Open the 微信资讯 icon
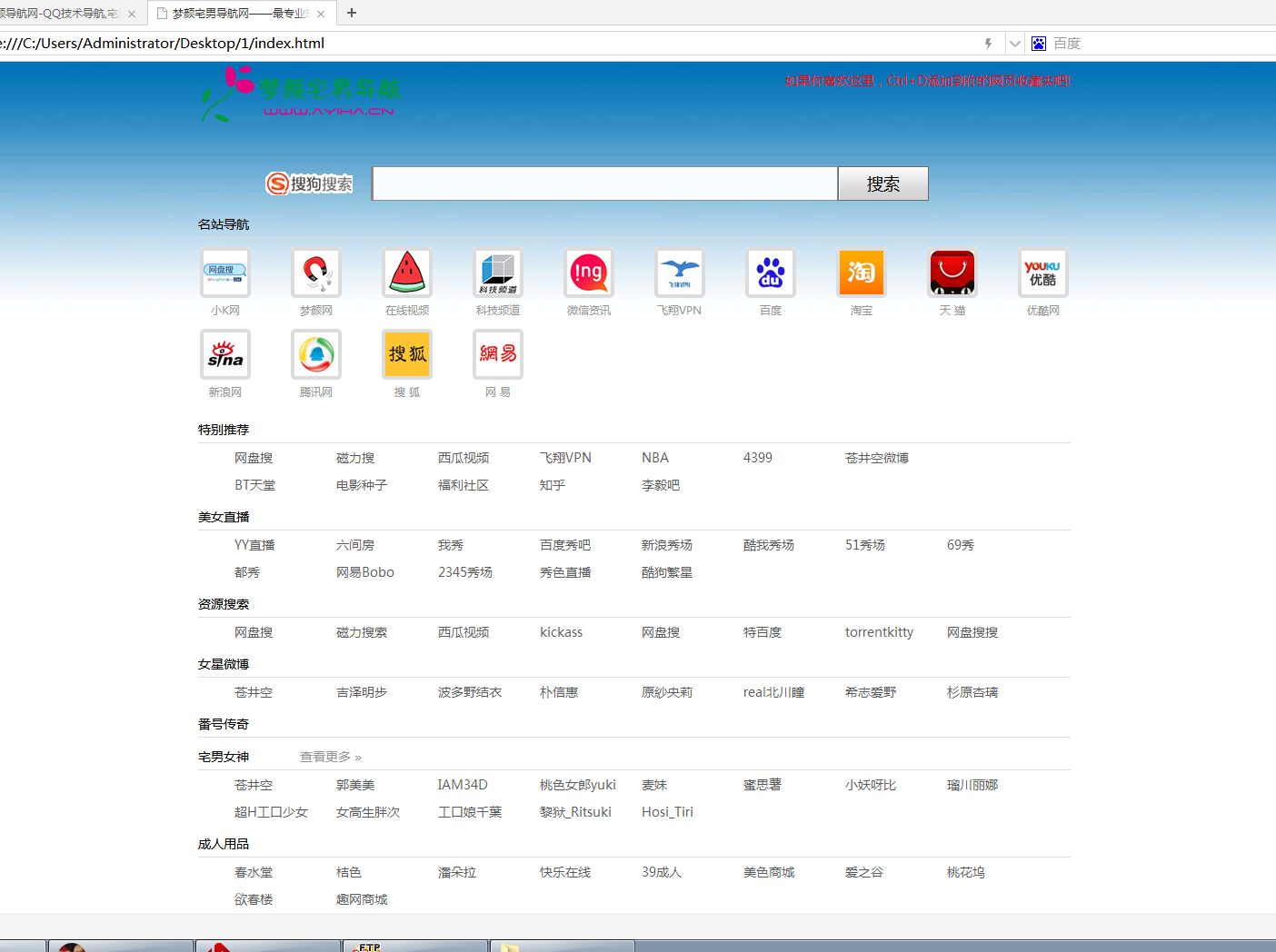The width and height of the screenshot is (1276, 952). click(x=589, y=273)
